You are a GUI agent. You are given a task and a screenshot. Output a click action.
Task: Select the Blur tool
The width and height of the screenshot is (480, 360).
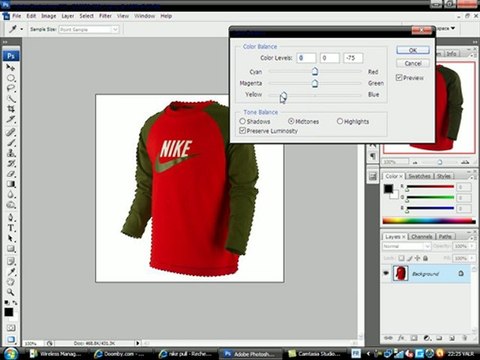coord(10,195)
